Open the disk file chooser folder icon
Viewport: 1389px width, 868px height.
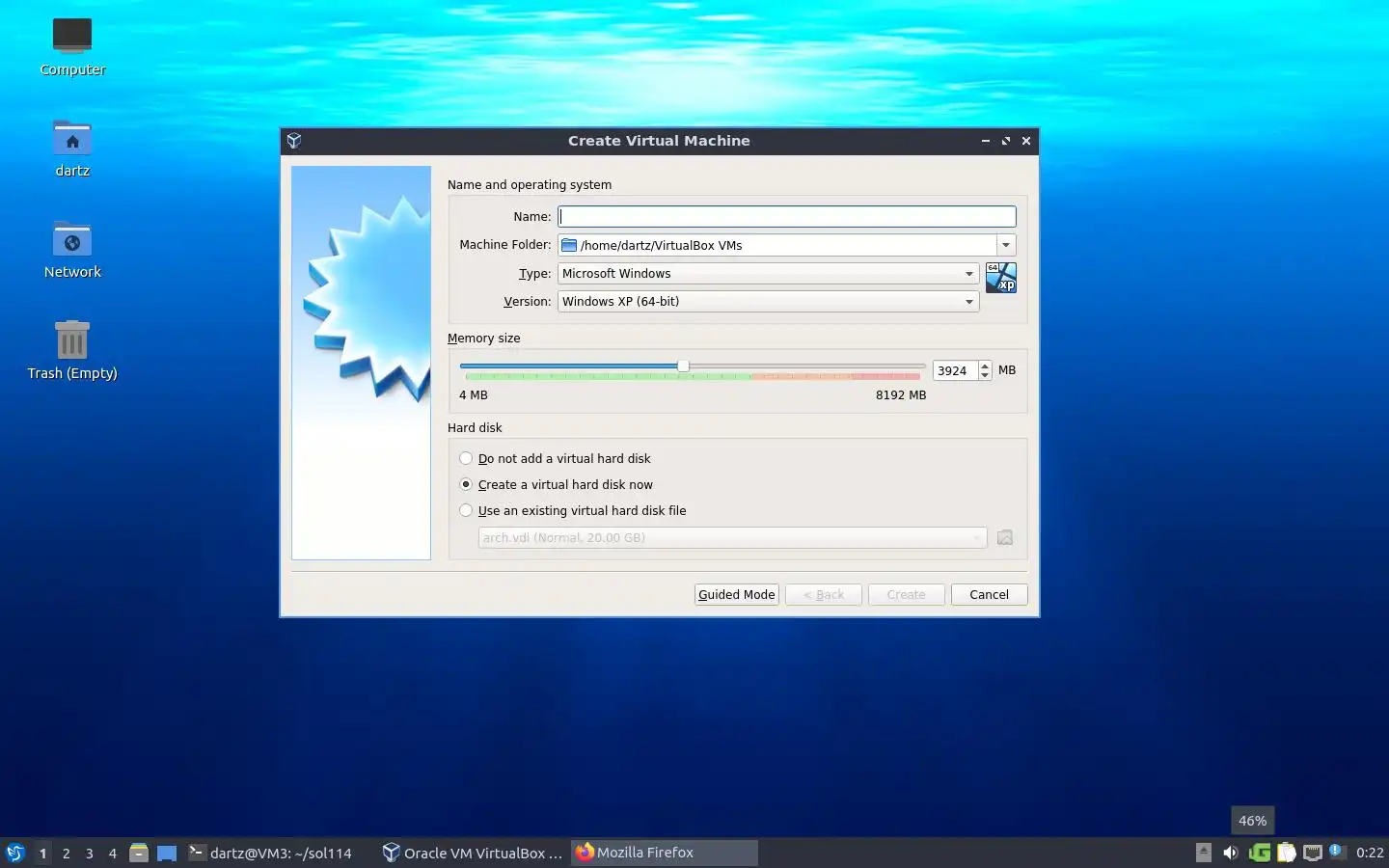click(x=1005, y=538)
